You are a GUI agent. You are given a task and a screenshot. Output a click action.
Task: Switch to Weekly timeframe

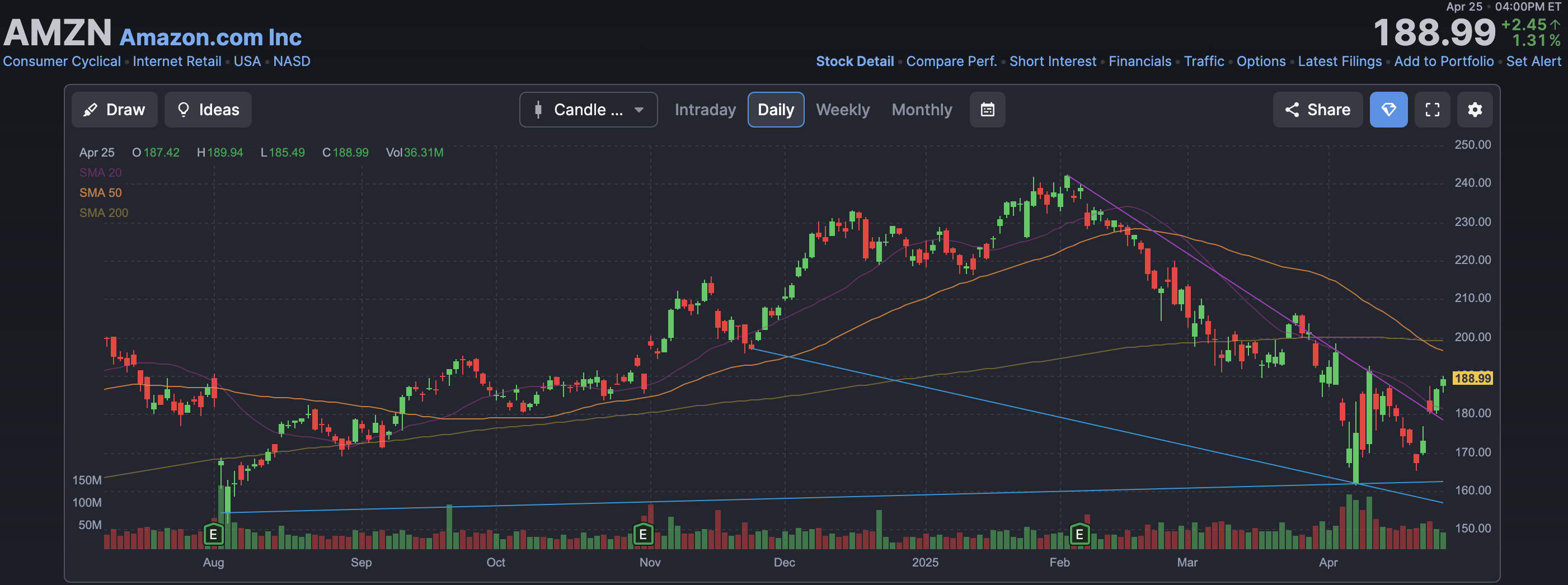click(x=842, y=110)
